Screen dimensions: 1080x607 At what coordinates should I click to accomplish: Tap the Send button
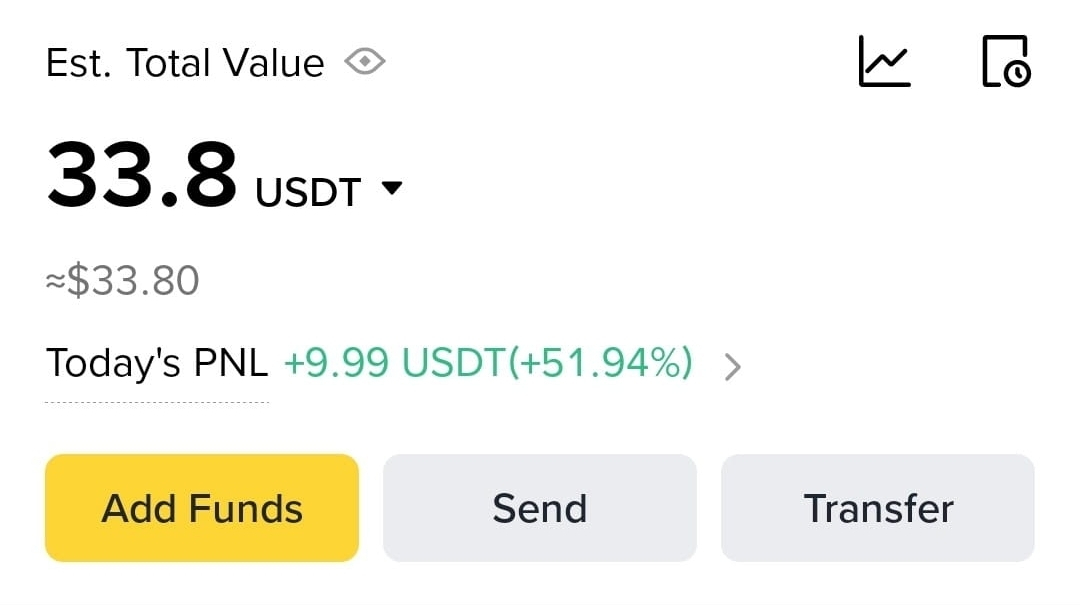tap(539, 508)
